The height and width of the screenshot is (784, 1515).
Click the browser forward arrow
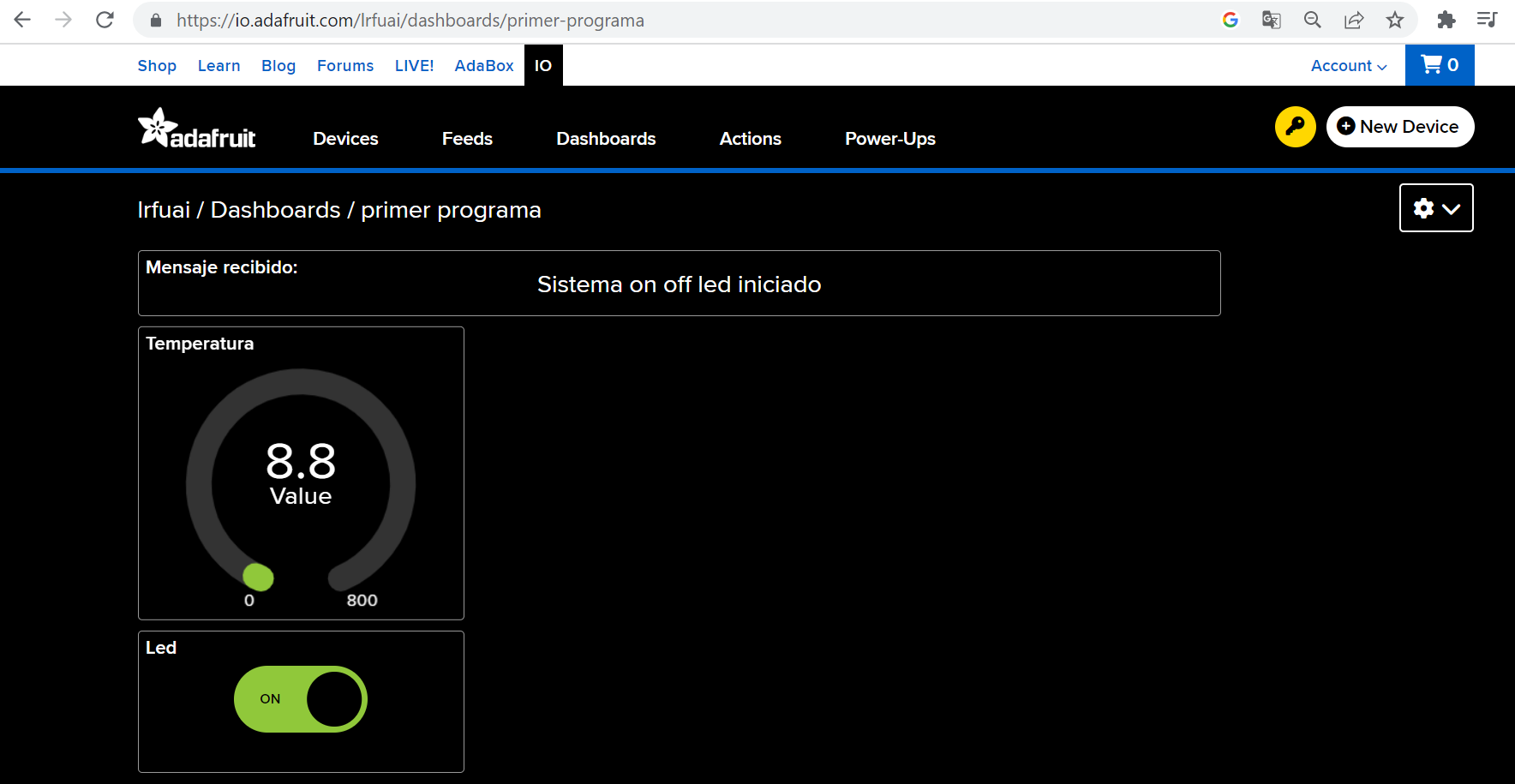coord(63,20)
